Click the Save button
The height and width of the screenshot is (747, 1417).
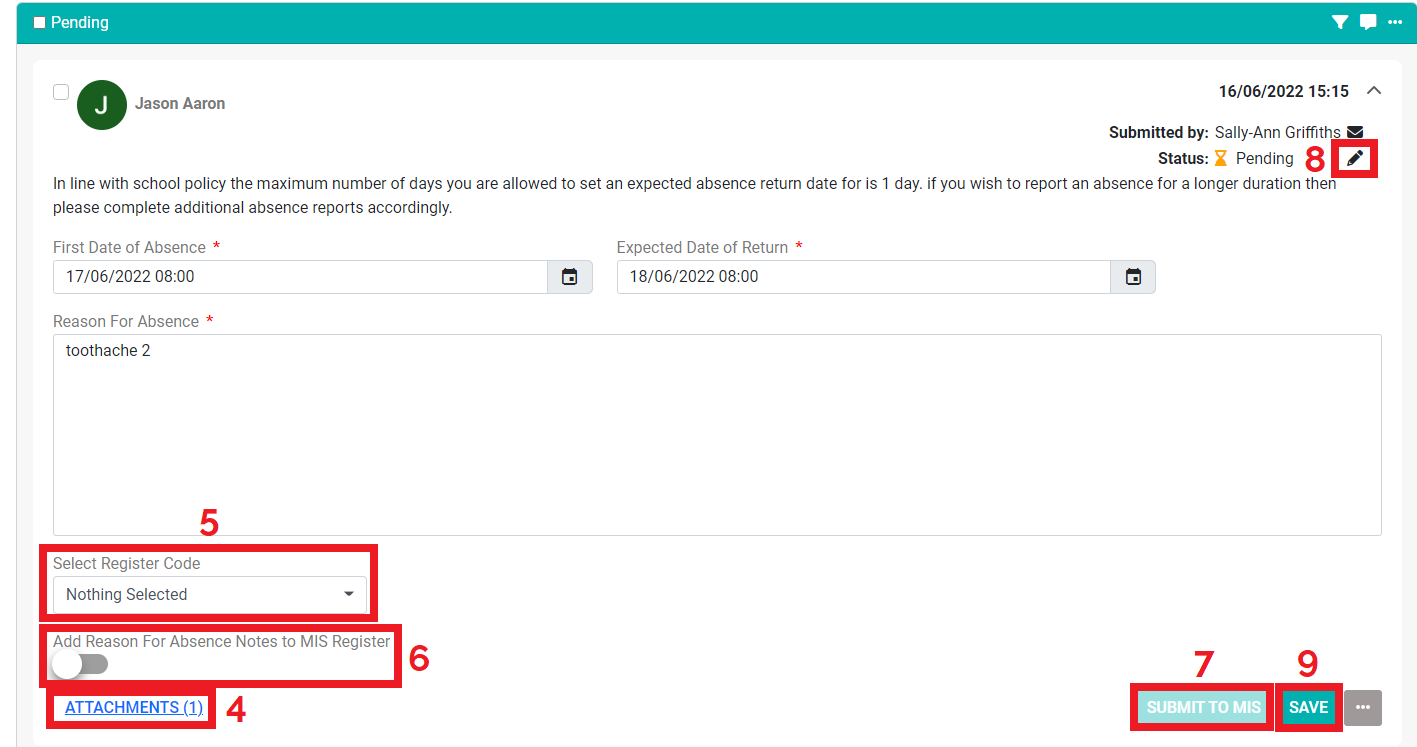coord(1308,707)
